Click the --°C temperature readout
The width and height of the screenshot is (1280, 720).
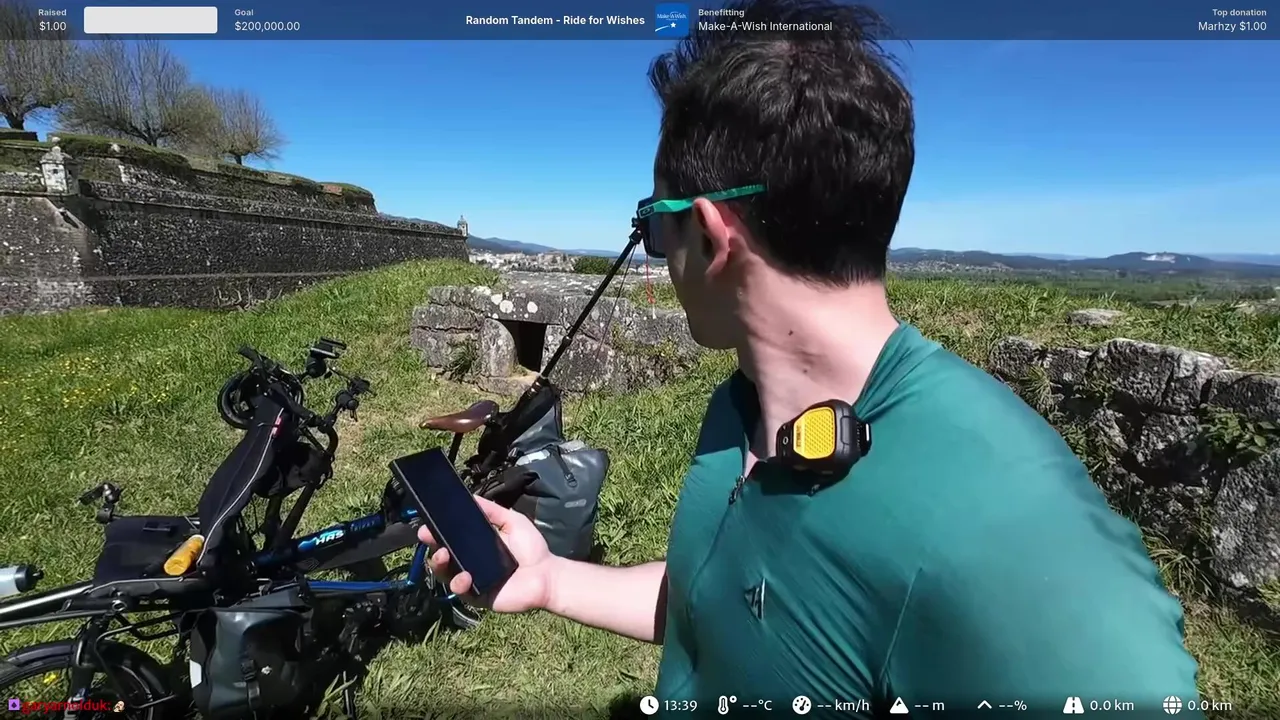(757, 705)
